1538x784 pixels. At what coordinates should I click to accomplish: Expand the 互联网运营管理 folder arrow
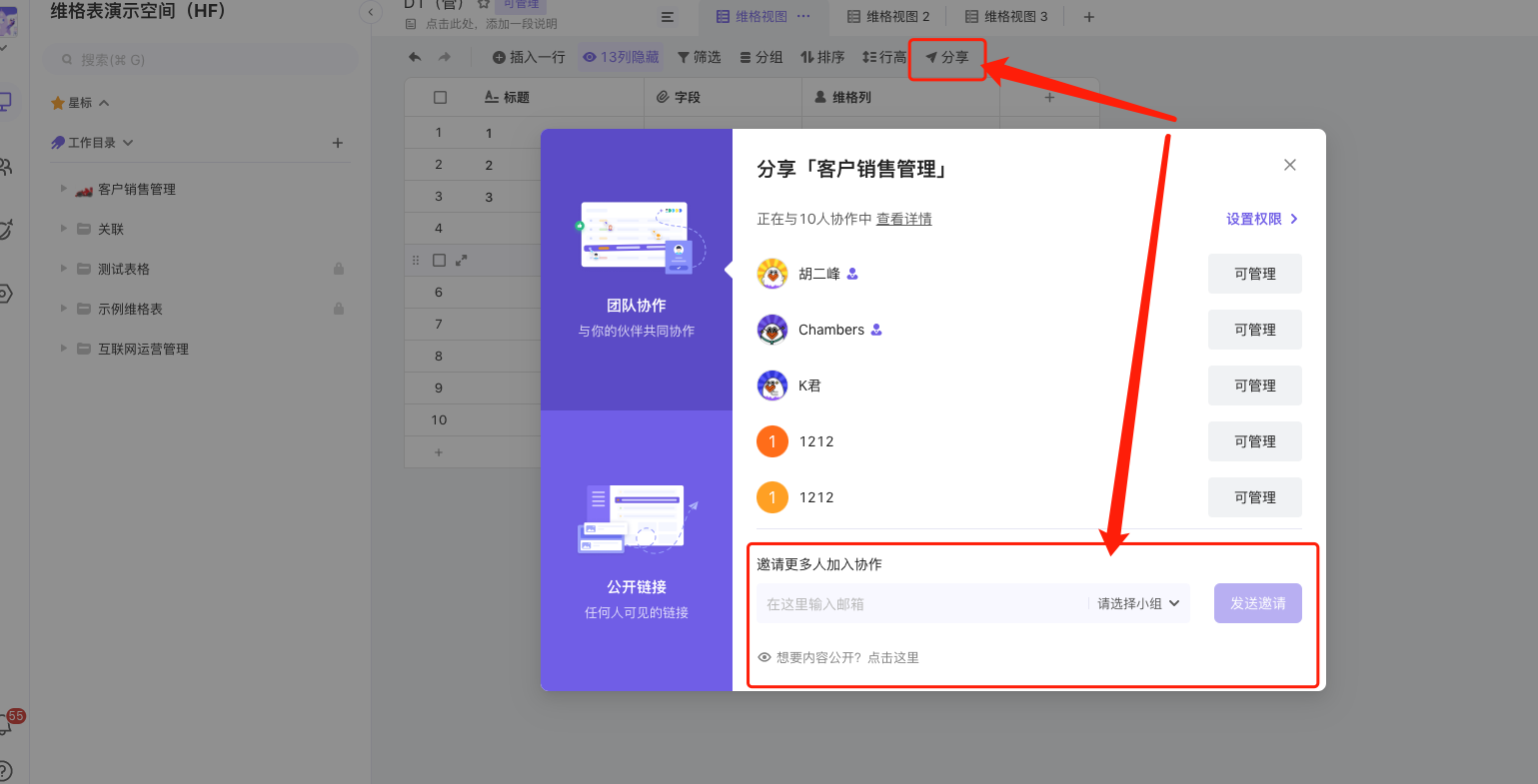[x=64, y=349]
